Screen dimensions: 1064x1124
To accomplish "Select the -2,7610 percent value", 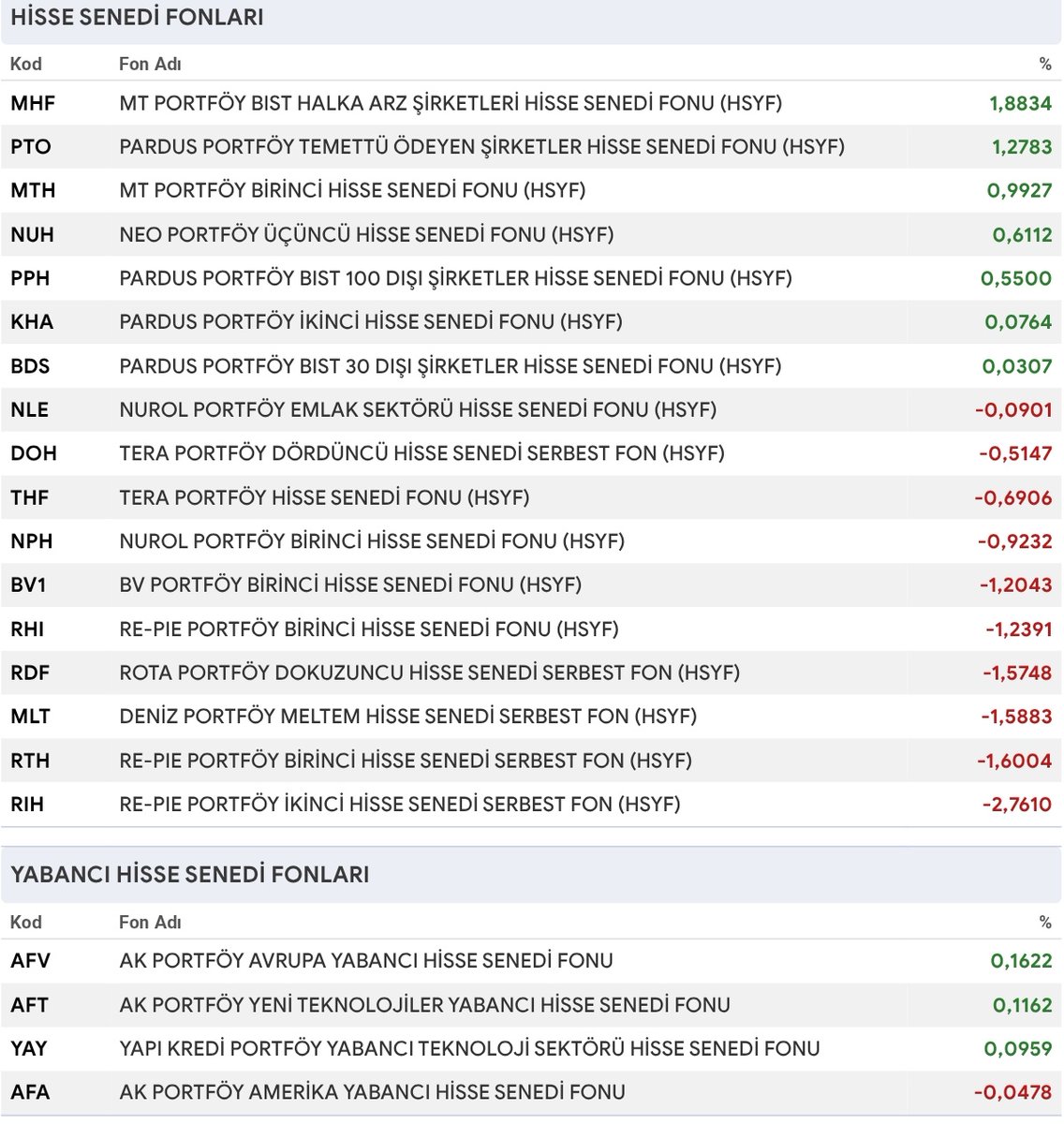I will (x=1016, y=805).
